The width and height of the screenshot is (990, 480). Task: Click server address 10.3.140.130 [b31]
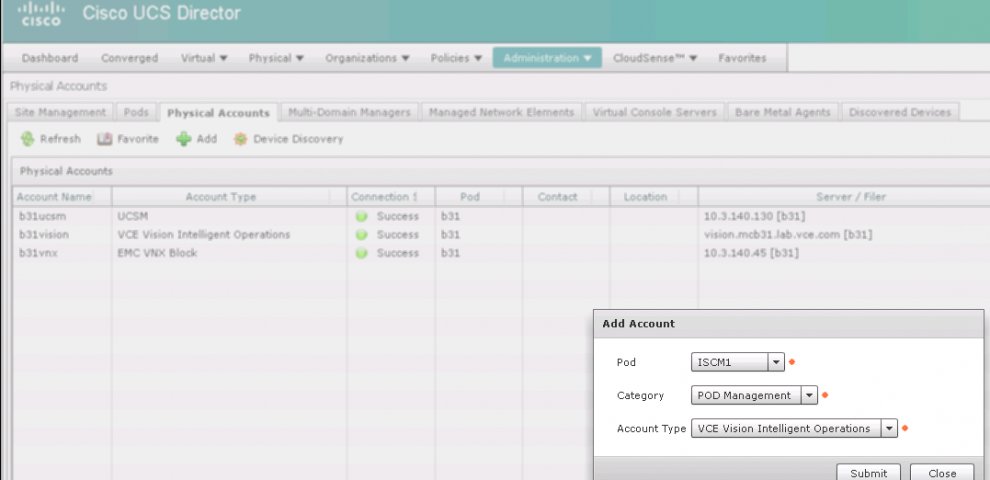point(754,217)
